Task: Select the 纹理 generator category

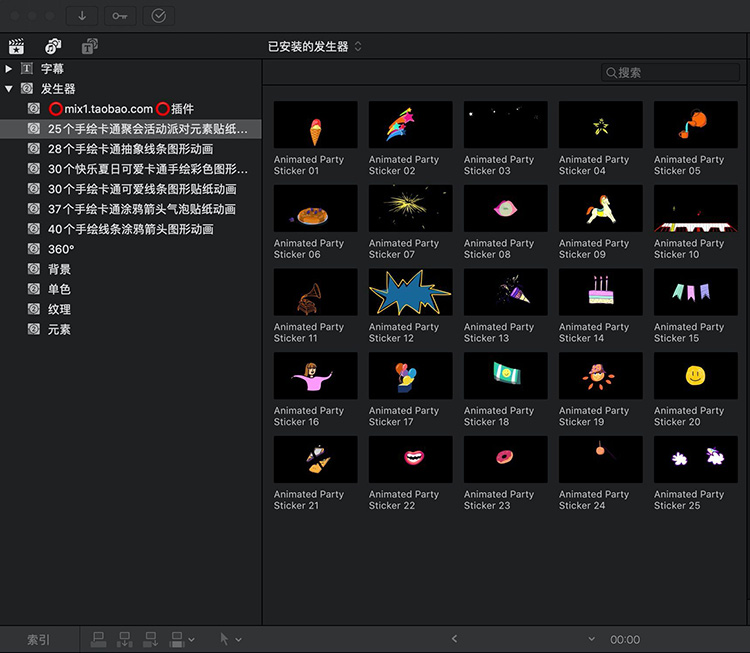Action: tap(131, 310)
